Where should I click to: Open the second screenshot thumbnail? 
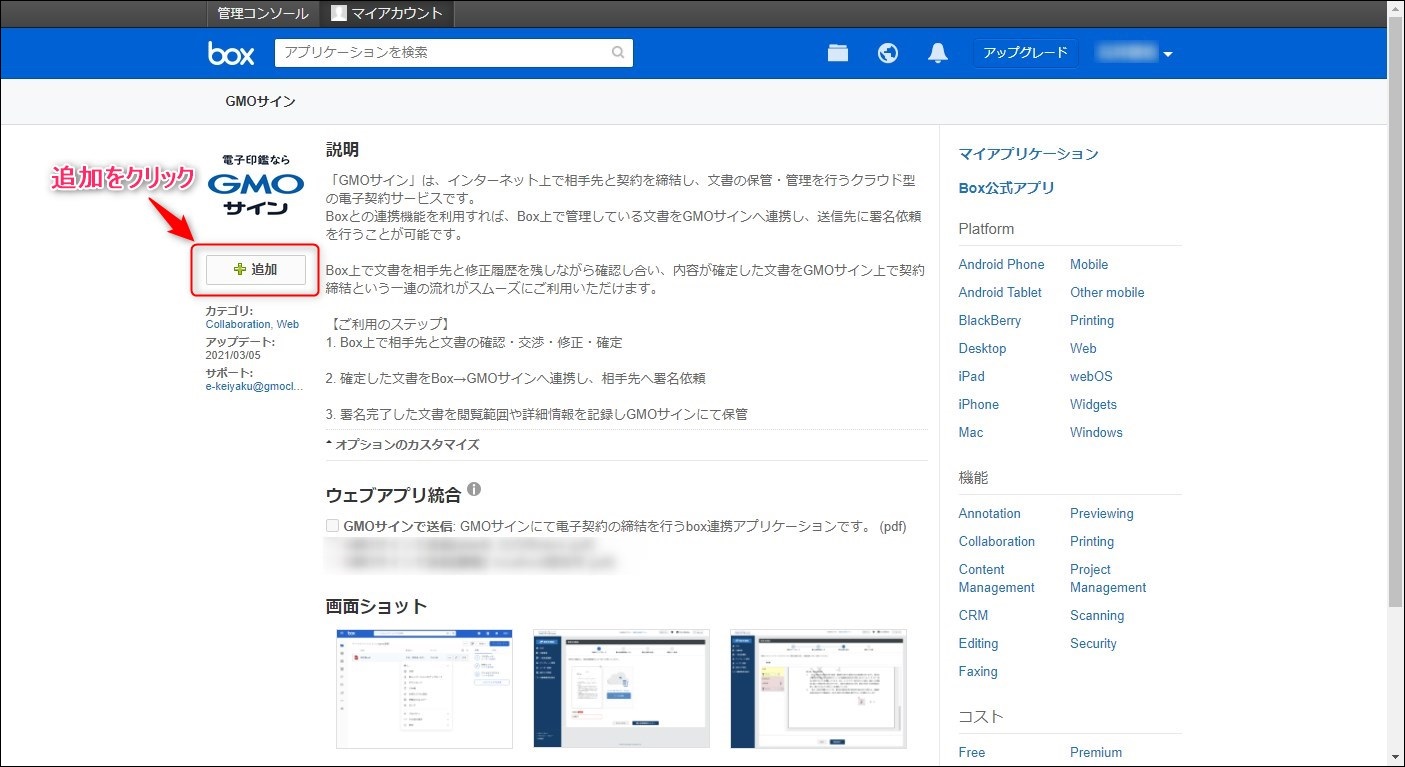tap(621, 689)
